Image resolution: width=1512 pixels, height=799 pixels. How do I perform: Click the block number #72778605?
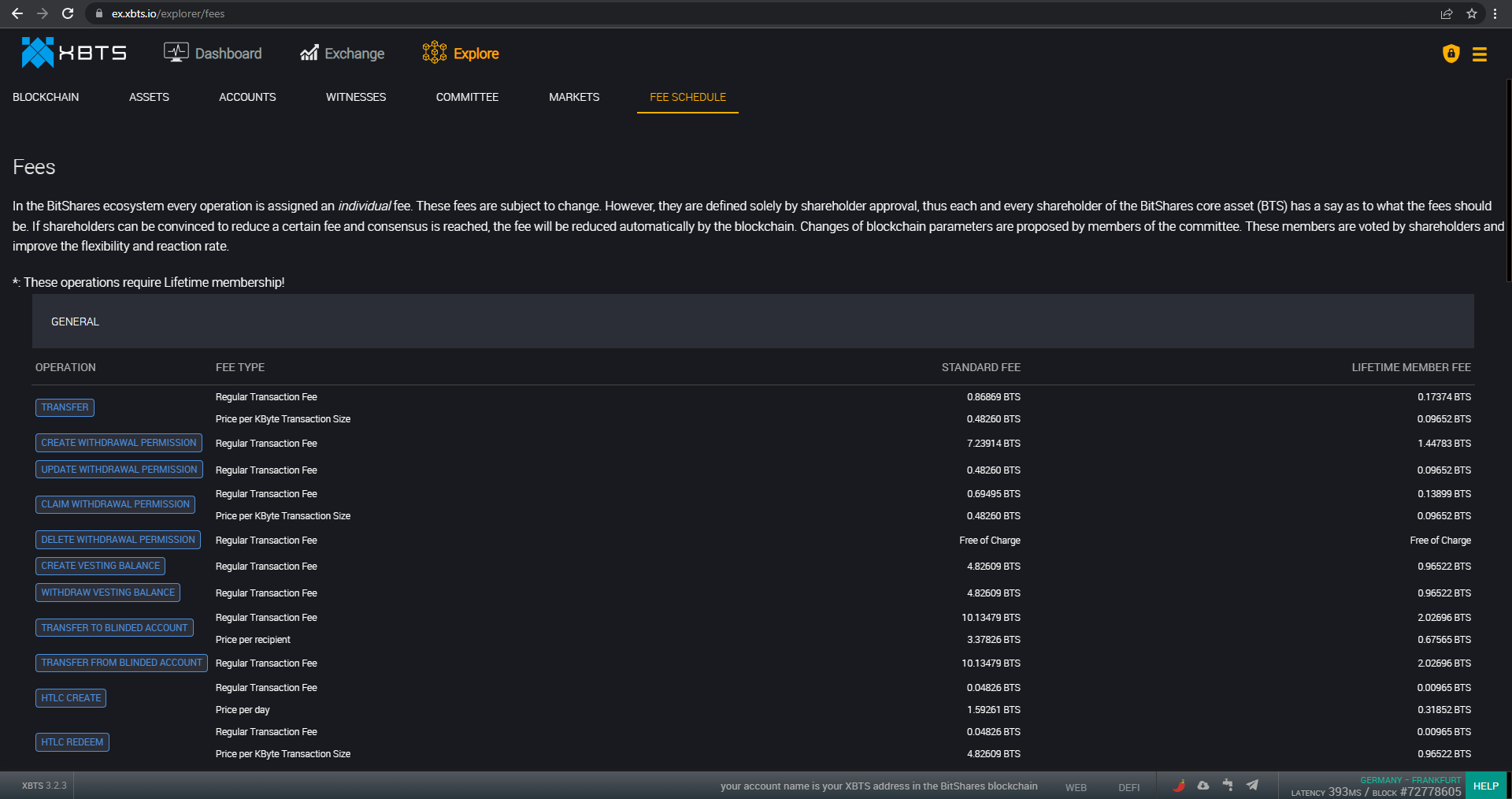tap(1430, 792)
